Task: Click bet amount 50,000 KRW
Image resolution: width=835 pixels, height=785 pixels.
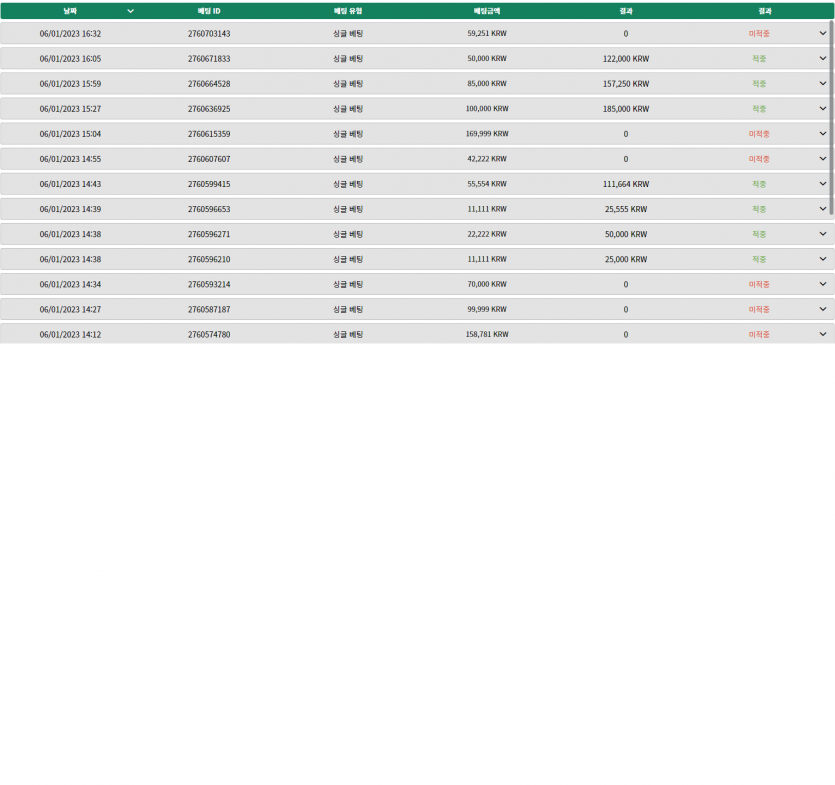Action: tap(487, 58)
